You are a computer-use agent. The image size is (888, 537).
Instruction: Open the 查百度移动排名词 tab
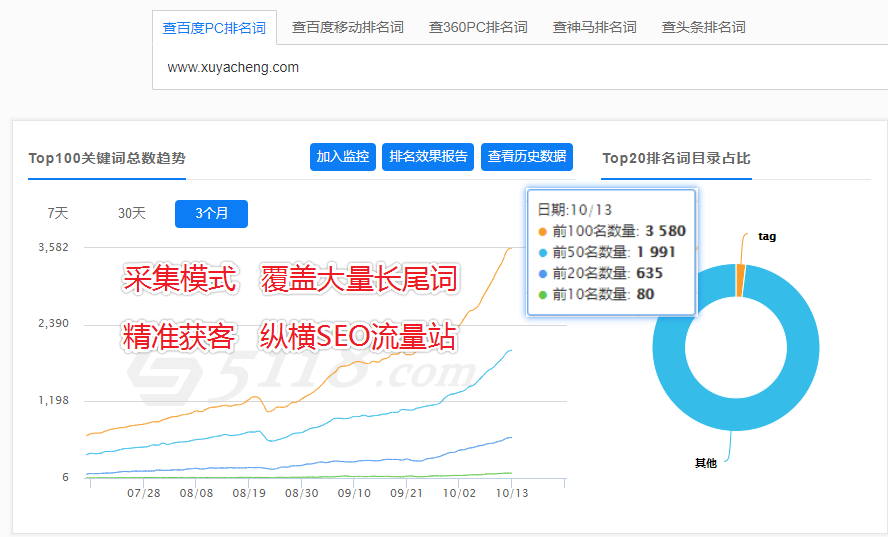coord(348,27)
